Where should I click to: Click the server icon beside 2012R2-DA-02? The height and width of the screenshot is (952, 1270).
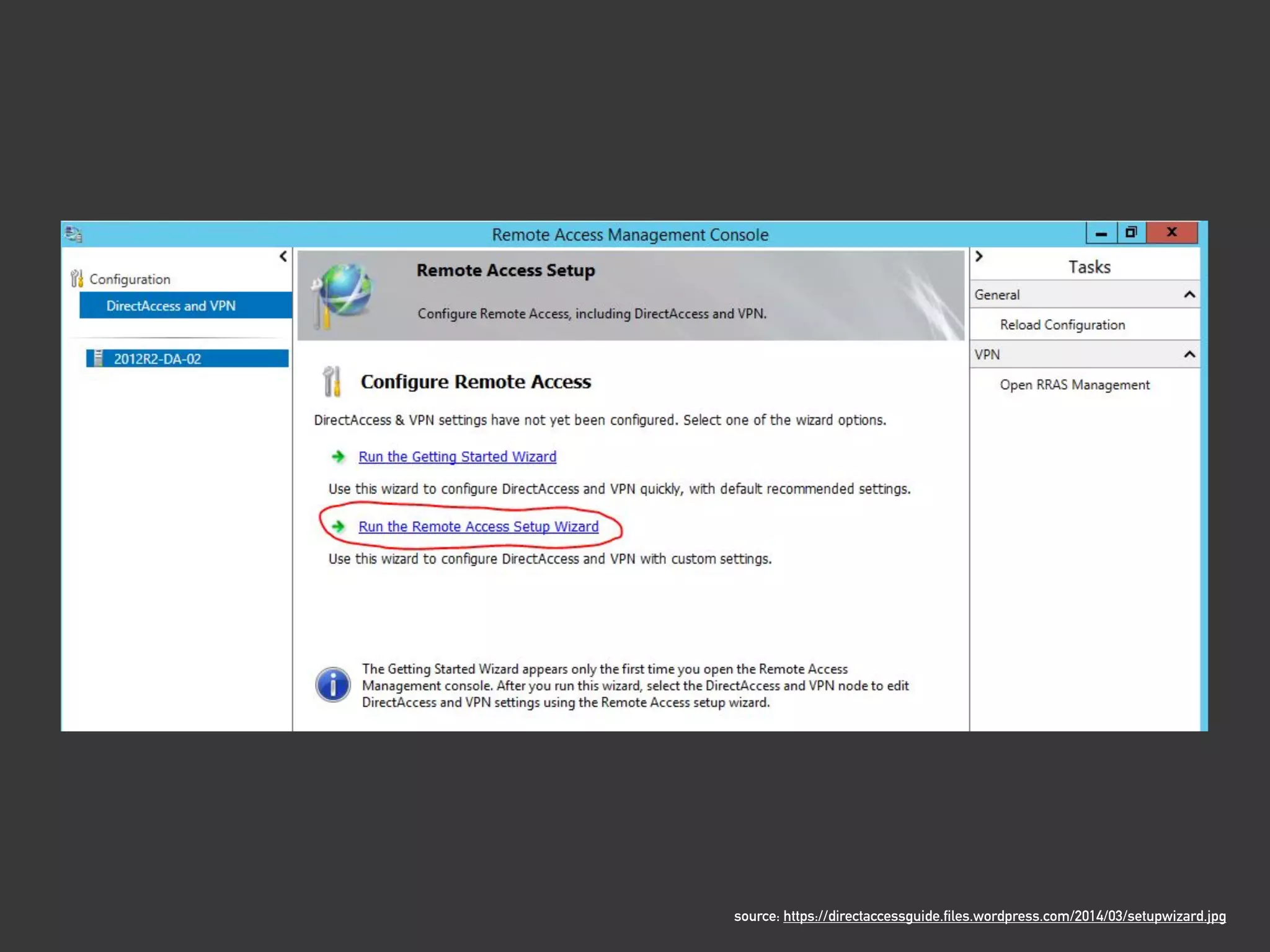click(98, 358)
